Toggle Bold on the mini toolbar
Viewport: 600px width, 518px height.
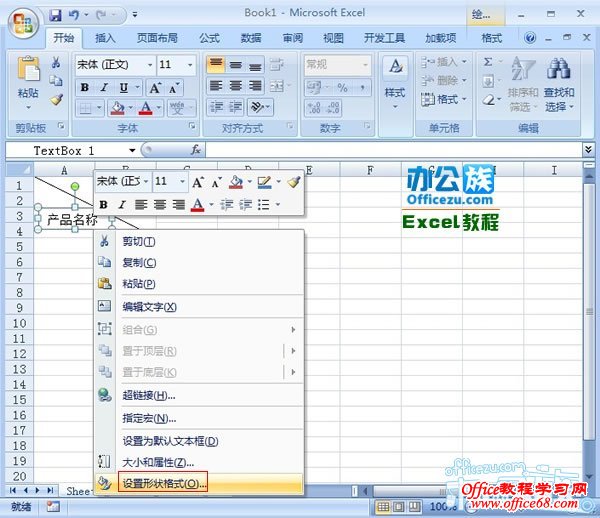tap(103, 205)
